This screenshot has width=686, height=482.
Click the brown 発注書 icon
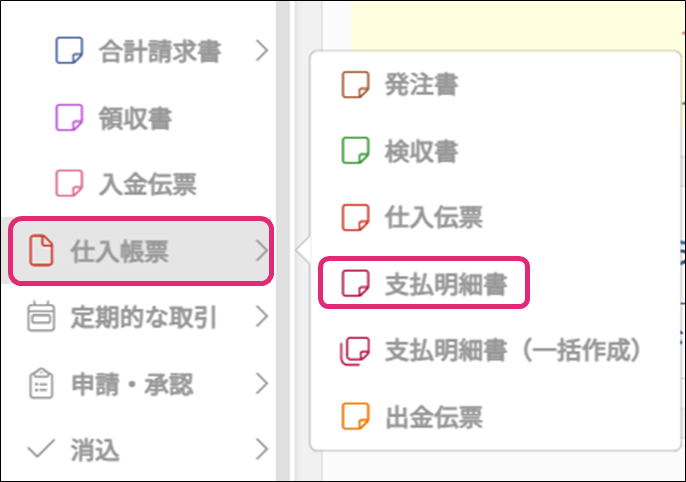(x=355, y=85)
